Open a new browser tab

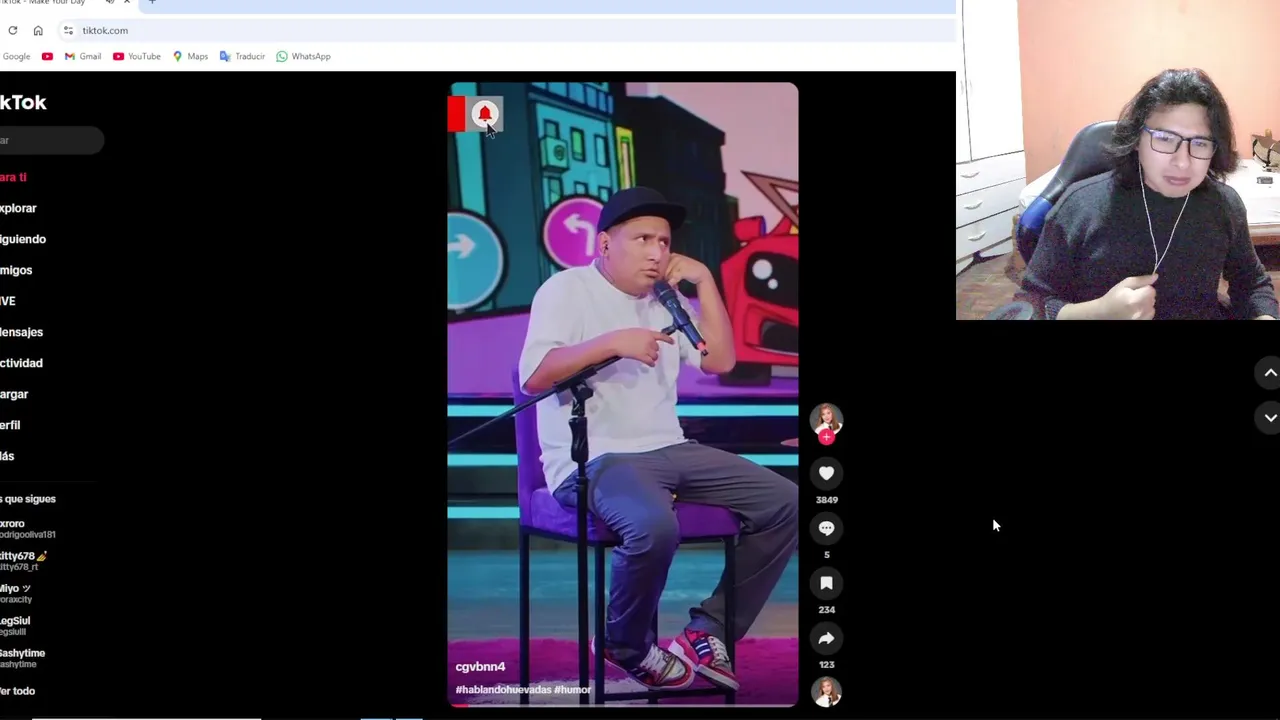152,2
